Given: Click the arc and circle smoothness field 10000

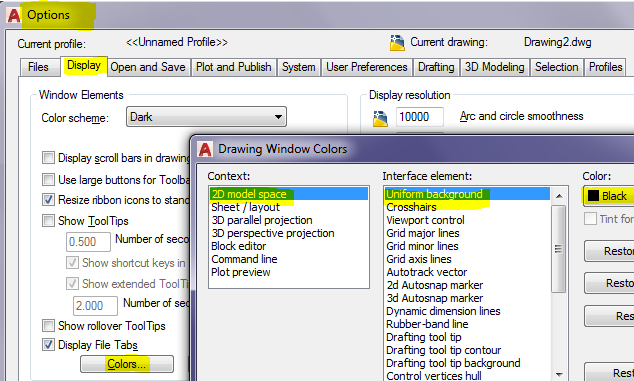Looking at the screenshot, I should pos(419,117).
